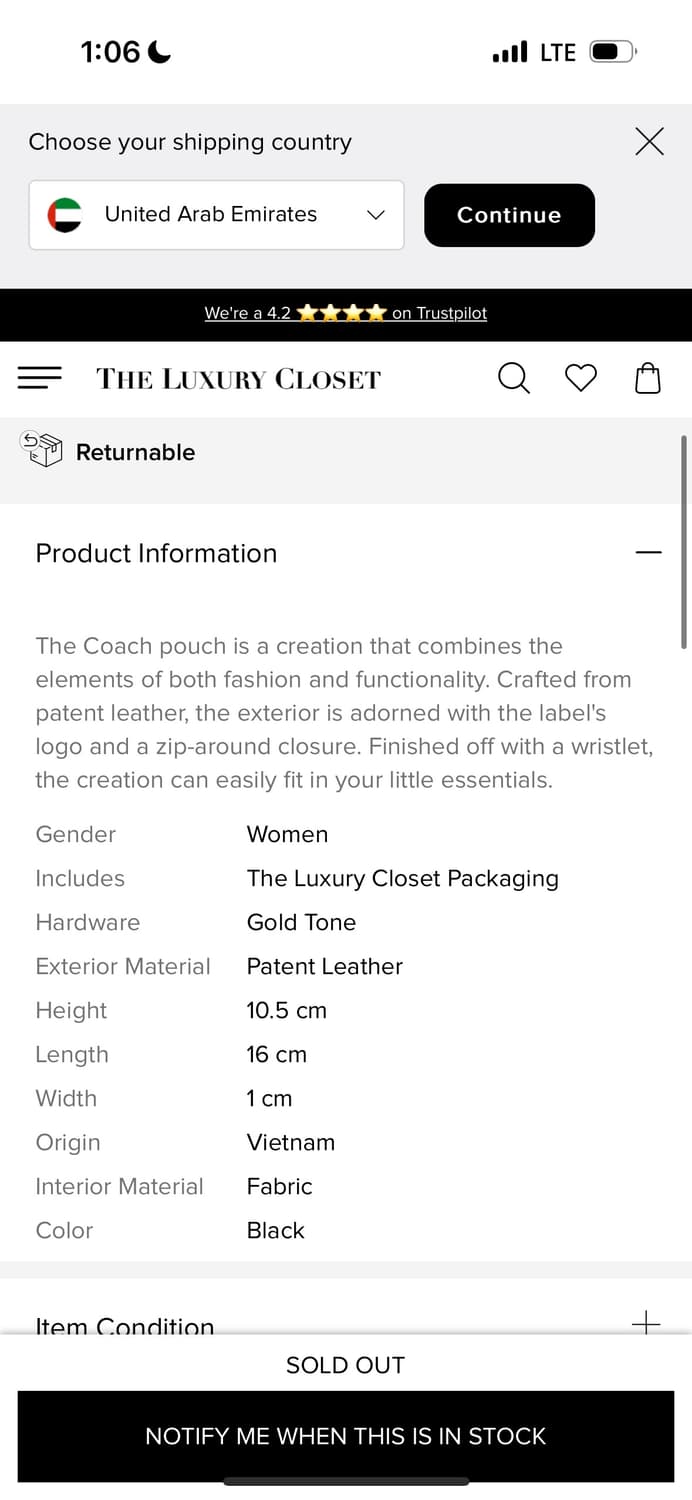Screen dimensions: 692x1500
Task: Tap the Product Information heading
Action: (156, 553)
